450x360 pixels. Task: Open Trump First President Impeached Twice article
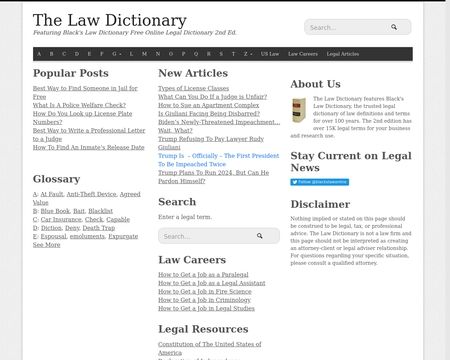pyautogui.click(x=219, y=160)
